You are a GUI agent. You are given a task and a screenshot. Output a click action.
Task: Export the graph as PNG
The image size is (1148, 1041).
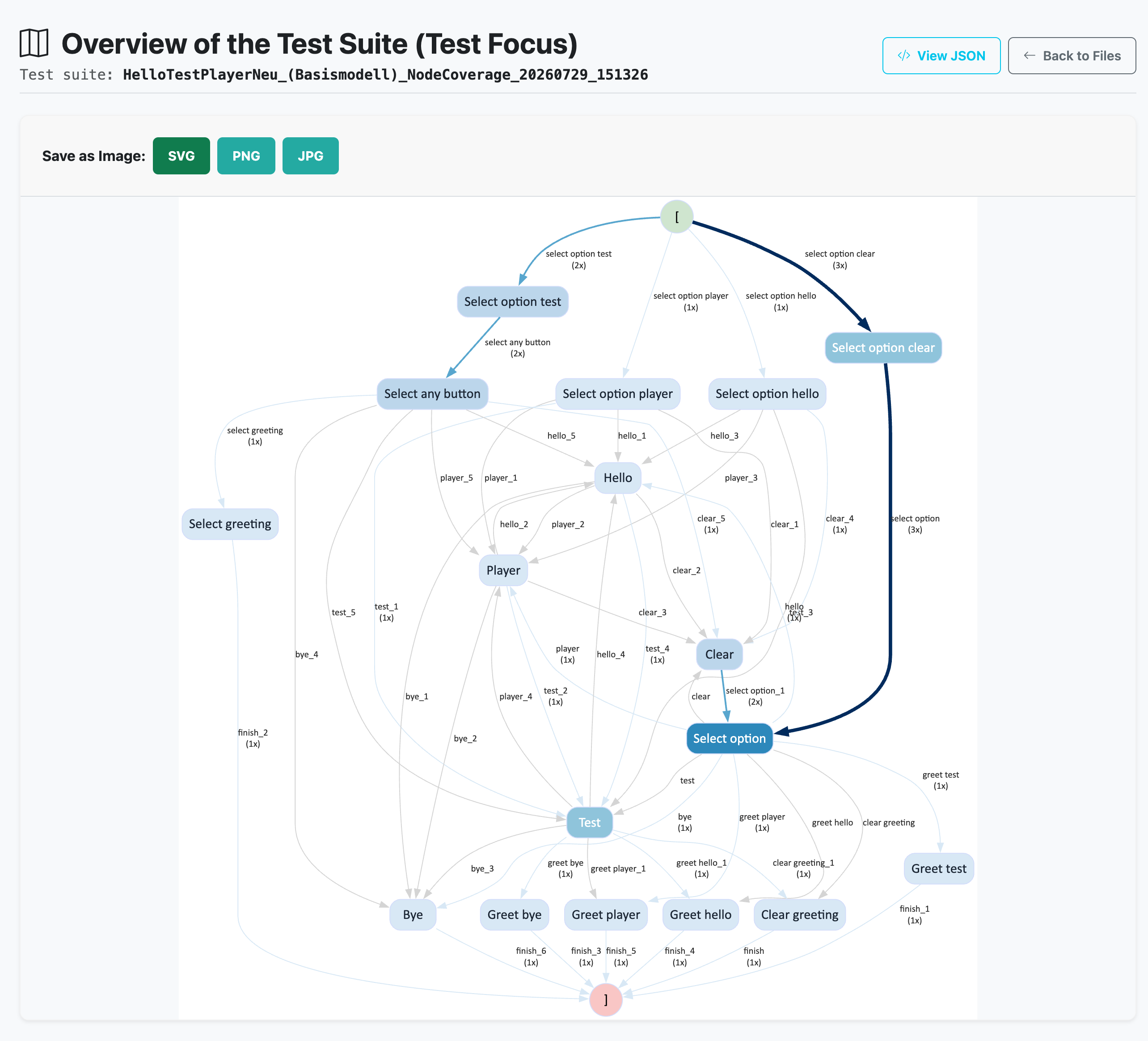[x=246, y=156]
